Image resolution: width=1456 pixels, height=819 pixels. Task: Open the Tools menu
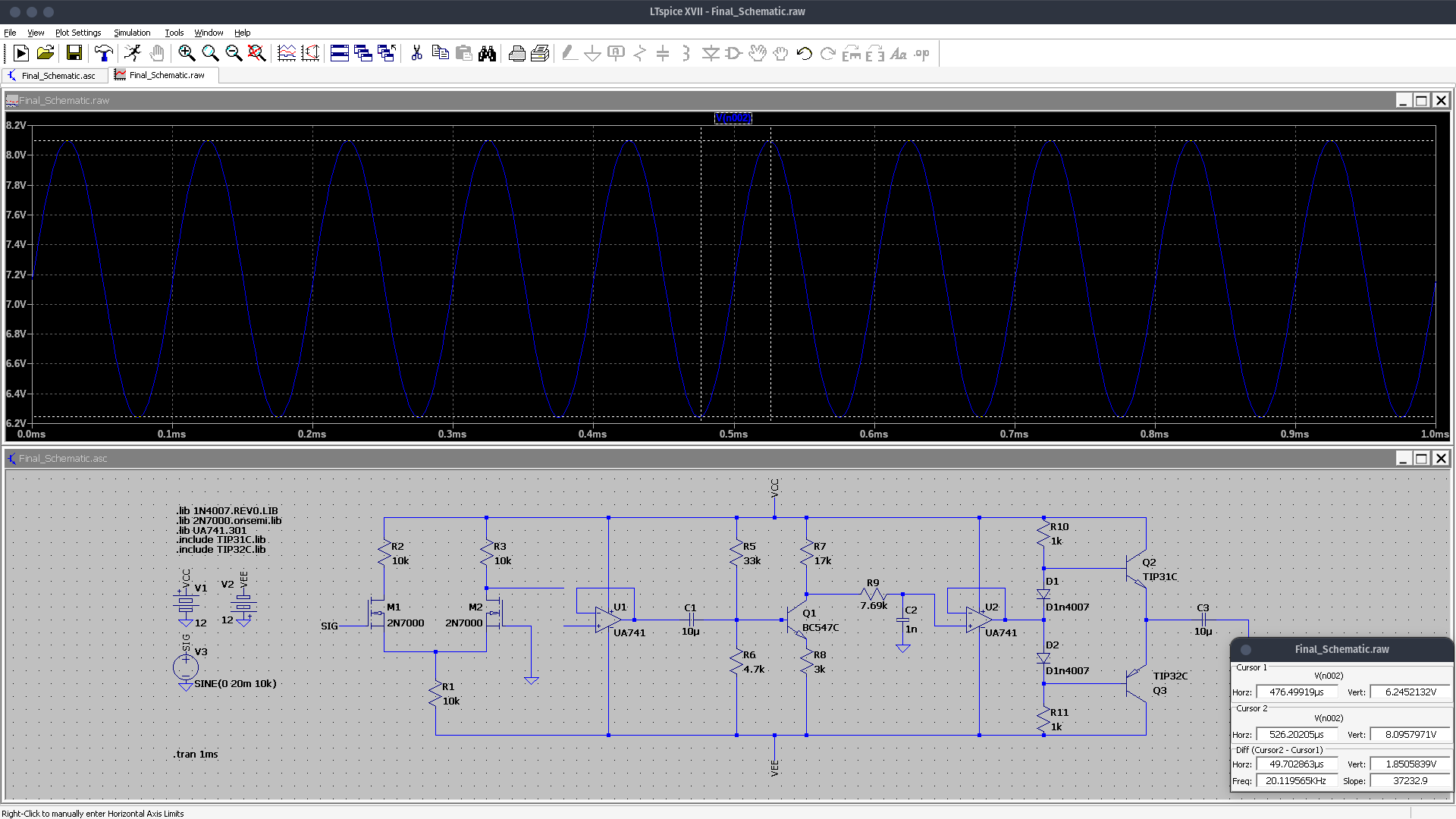(174, 33)
